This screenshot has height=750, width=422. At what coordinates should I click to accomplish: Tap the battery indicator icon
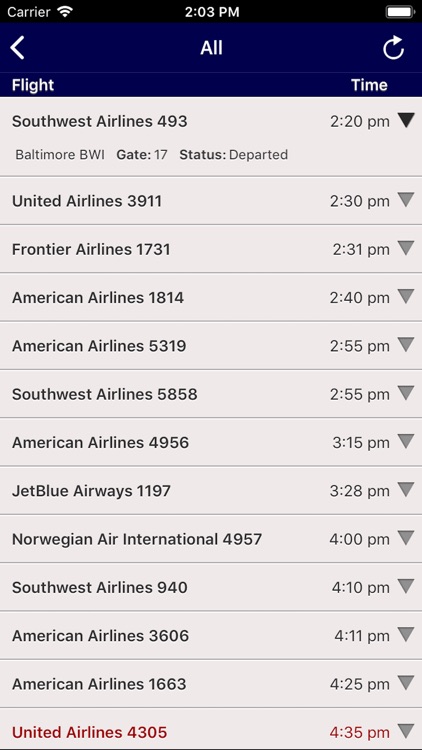(400, 11)
